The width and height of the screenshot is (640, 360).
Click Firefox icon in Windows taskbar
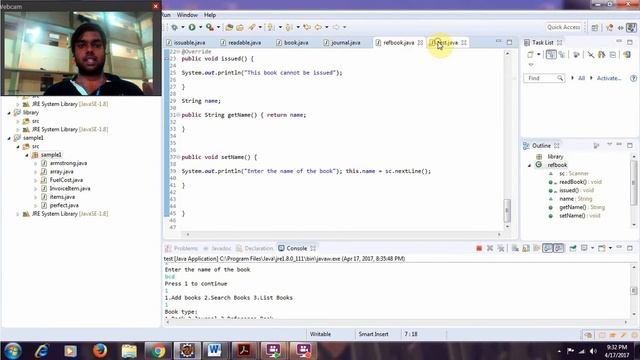coord(100,351)
